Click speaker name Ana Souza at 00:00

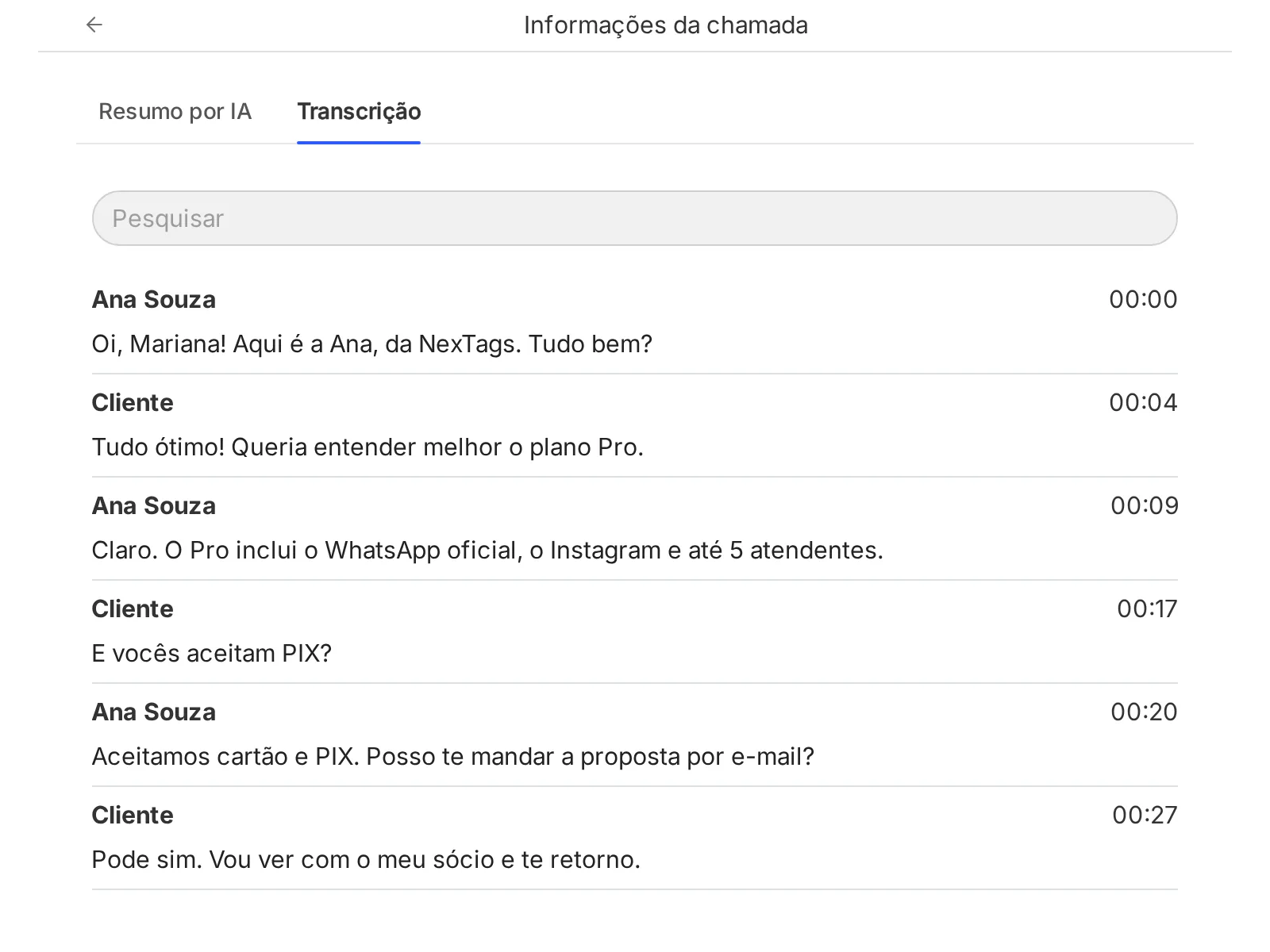point(154,299)
